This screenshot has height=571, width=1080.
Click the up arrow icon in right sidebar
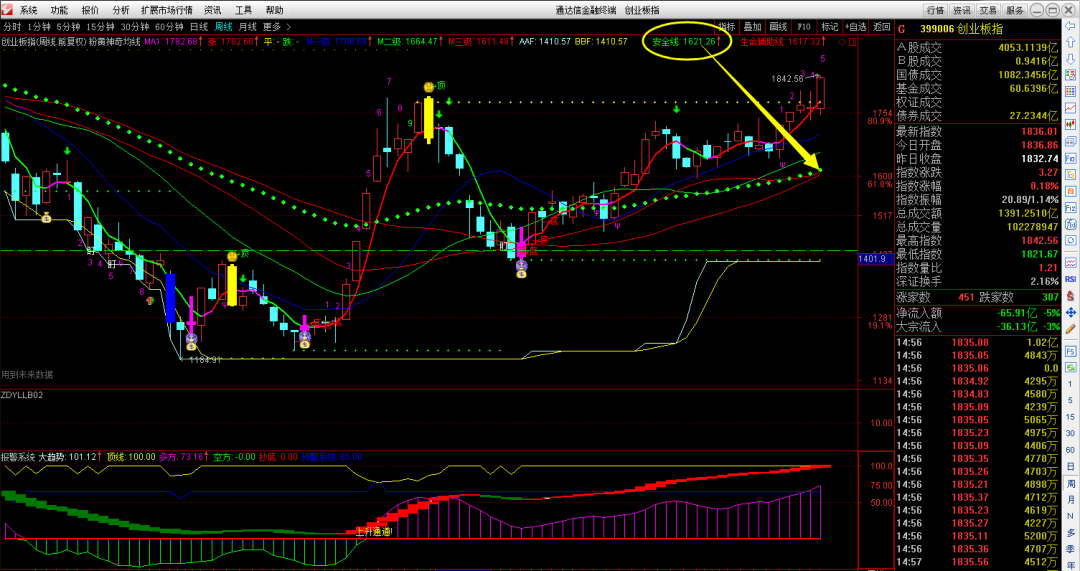(1071, 42)
